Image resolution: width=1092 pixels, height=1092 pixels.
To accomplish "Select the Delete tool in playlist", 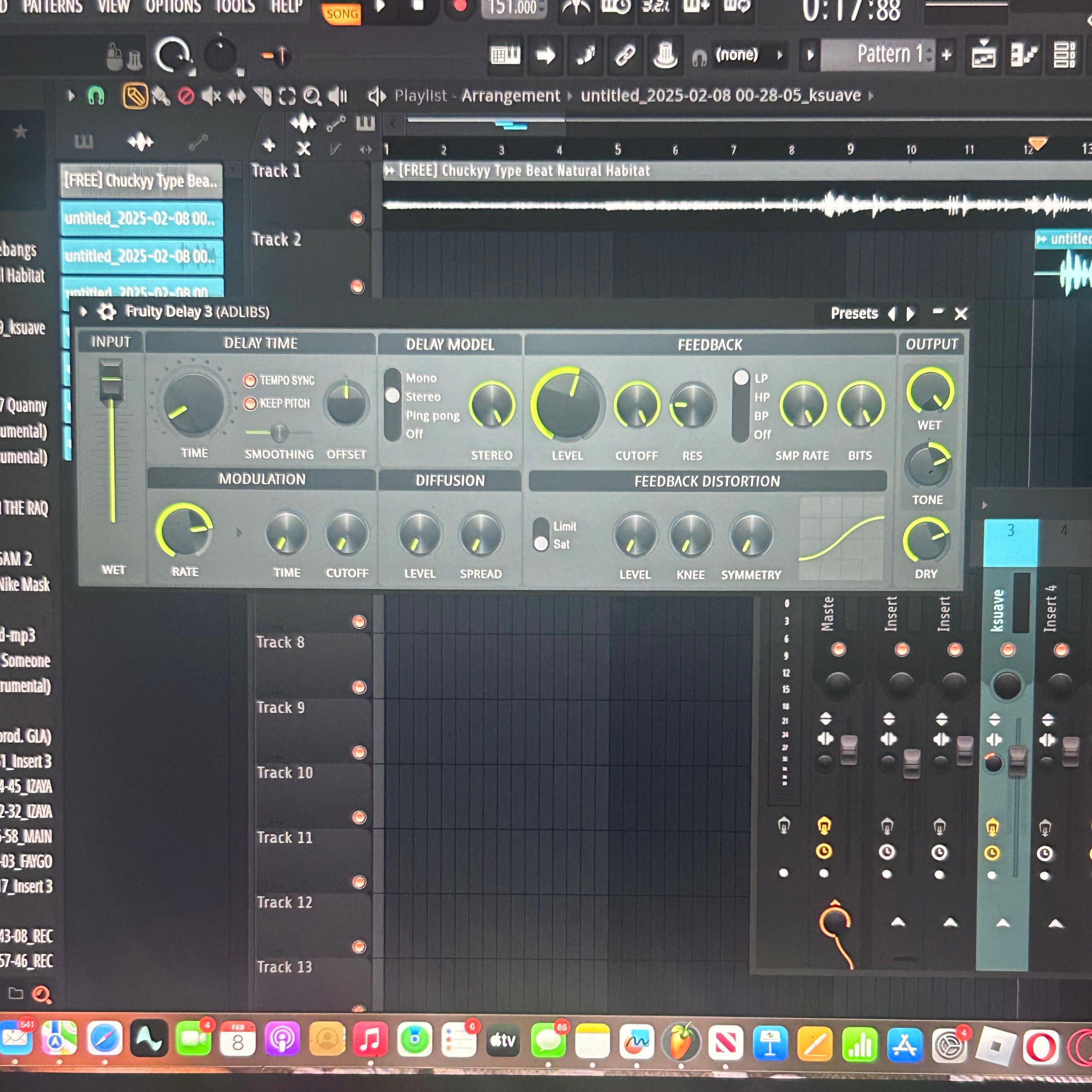I will click(186, 97).
